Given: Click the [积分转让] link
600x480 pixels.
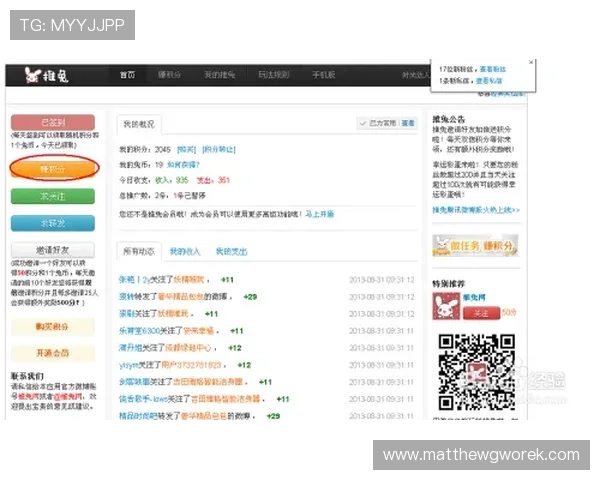Looking at the screenshot, I should [x=219, y=149].
